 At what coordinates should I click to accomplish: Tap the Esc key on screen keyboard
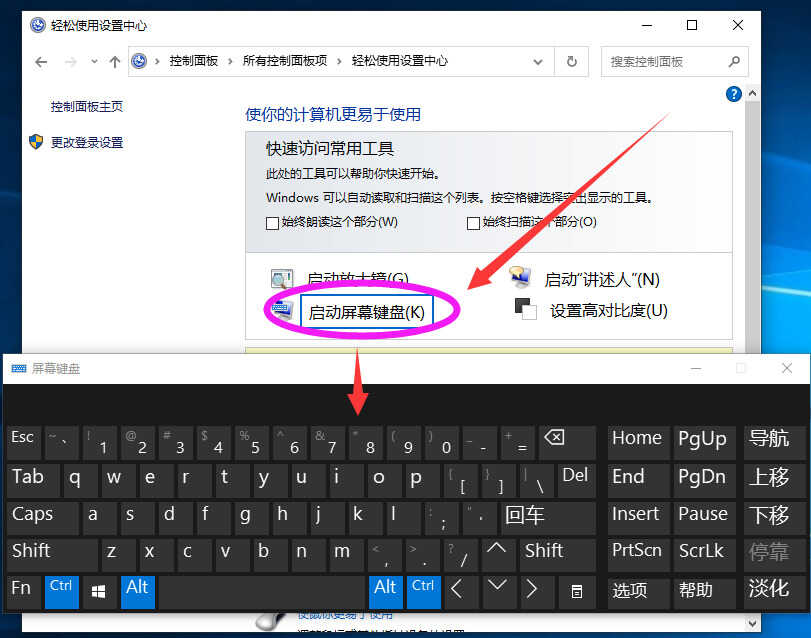(x=24, y=443)
